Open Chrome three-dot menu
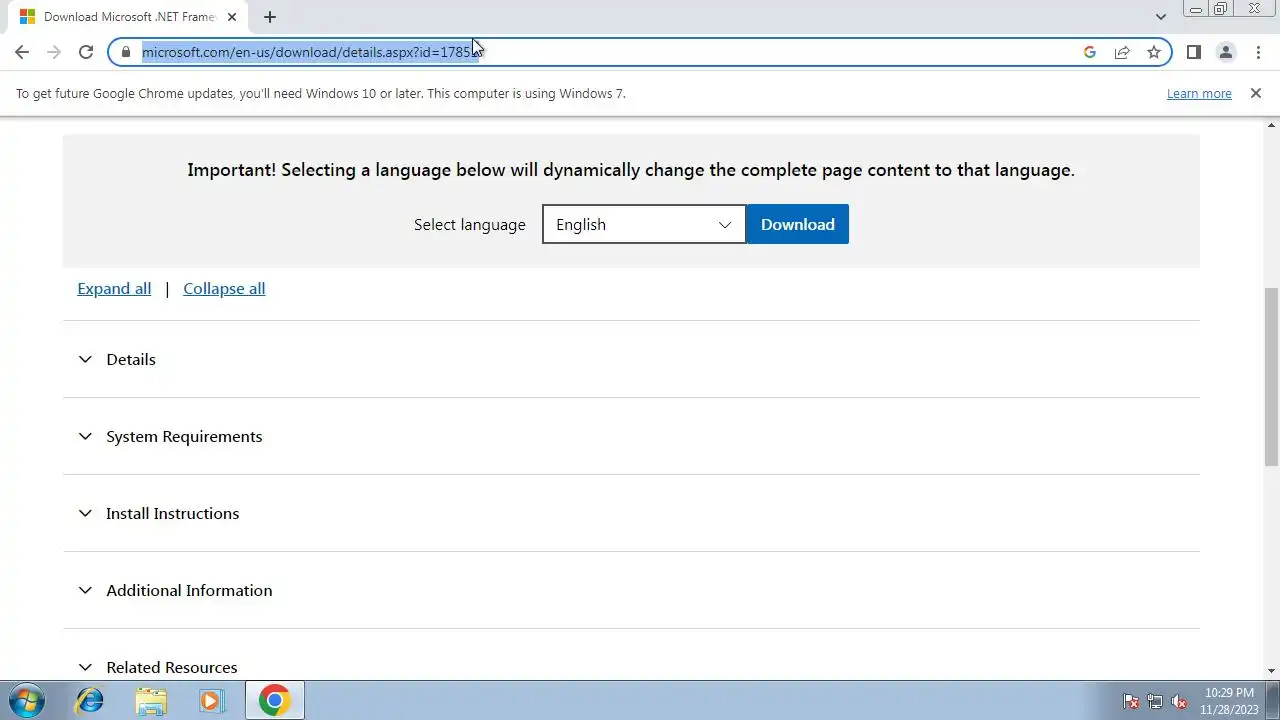The width and height of the screenshot is (1280, 720). 1258,52
